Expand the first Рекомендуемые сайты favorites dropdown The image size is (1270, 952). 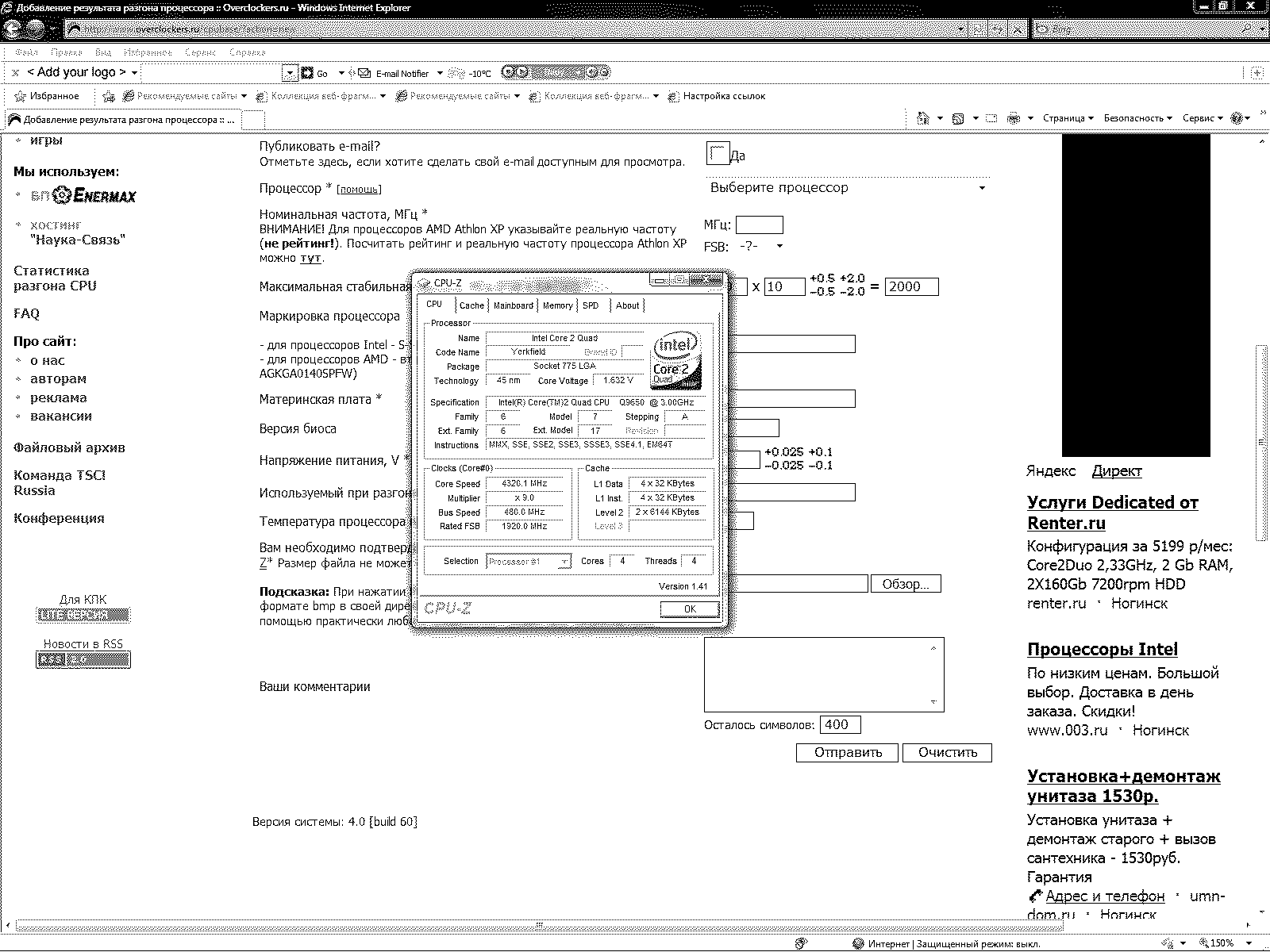[244, 97]
